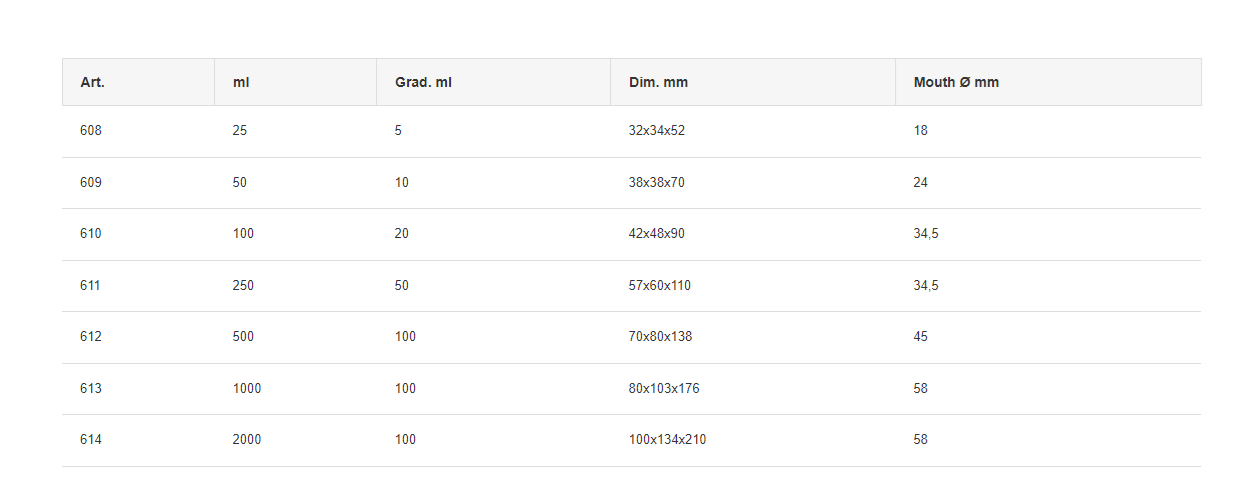
Task: Select the 80x103x176 dimension cell
Action: pyautogui.click(x=664, y=389)
